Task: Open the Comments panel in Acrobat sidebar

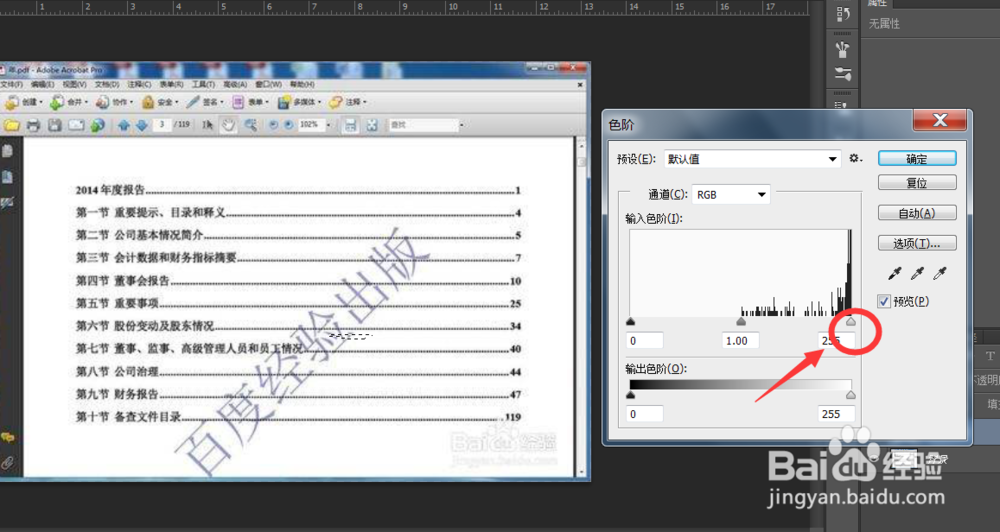Action: coord(8,438)
